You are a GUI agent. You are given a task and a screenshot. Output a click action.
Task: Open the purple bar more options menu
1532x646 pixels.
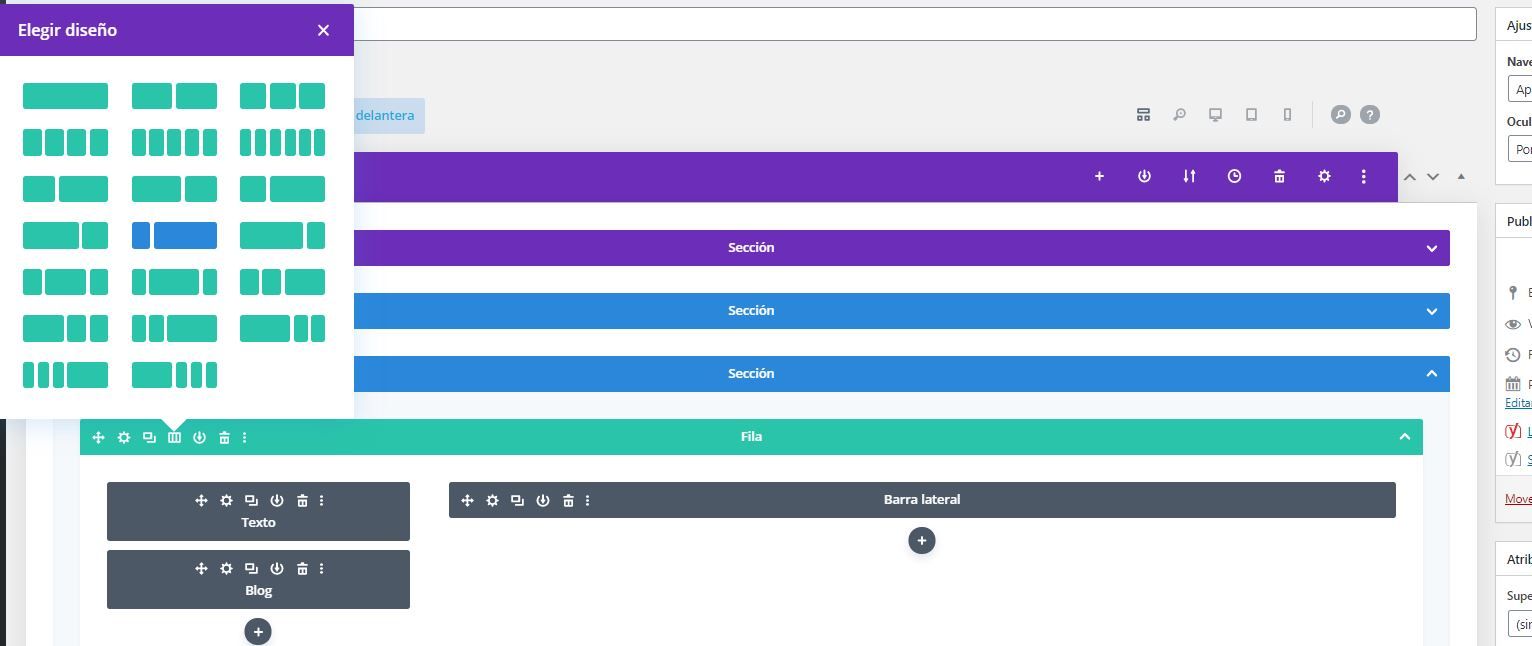[x=1363, y=176]
